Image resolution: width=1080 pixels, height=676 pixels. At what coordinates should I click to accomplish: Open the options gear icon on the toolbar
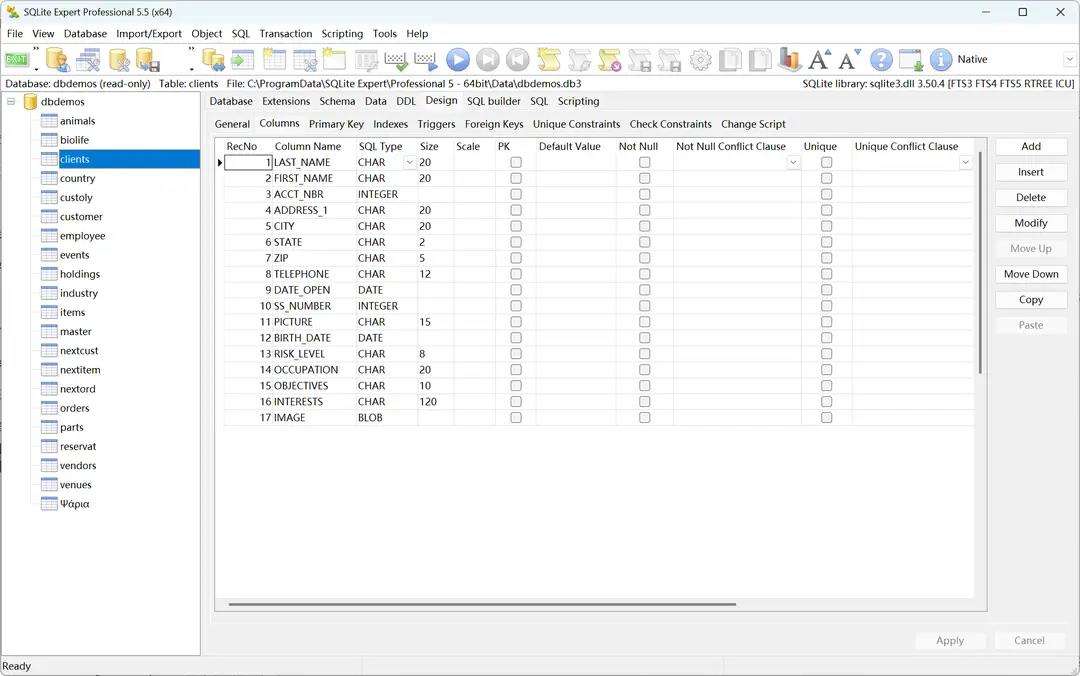(x=700, y=59)
